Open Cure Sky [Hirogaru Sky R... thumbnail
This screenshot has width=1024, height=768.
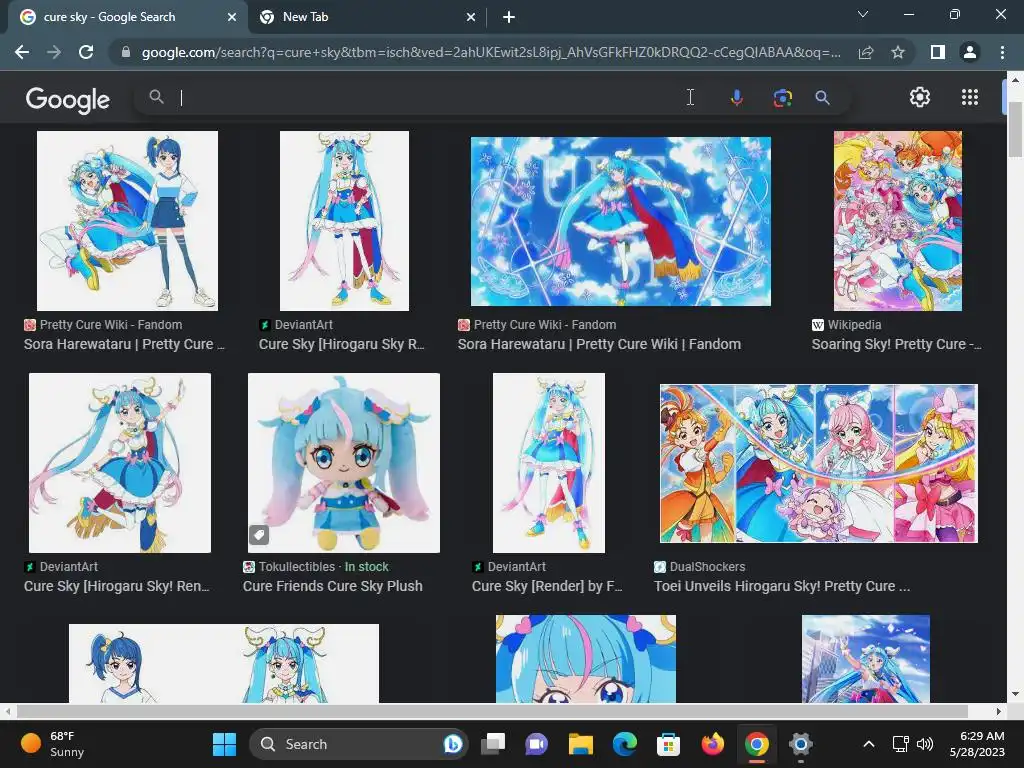344,221
